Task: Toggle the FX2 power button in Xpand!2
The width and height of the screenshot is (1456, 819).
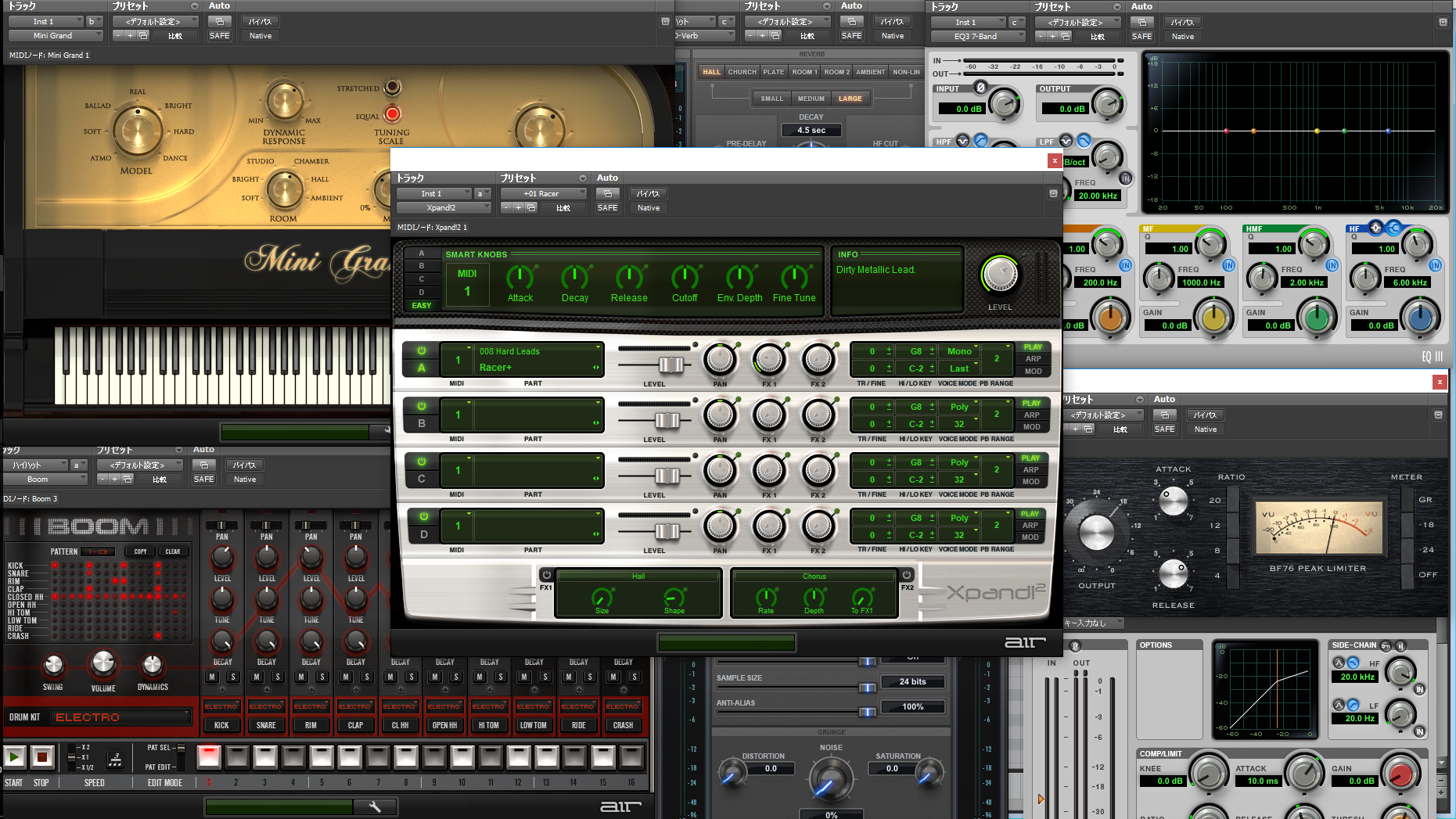Action: click(907, 574)
